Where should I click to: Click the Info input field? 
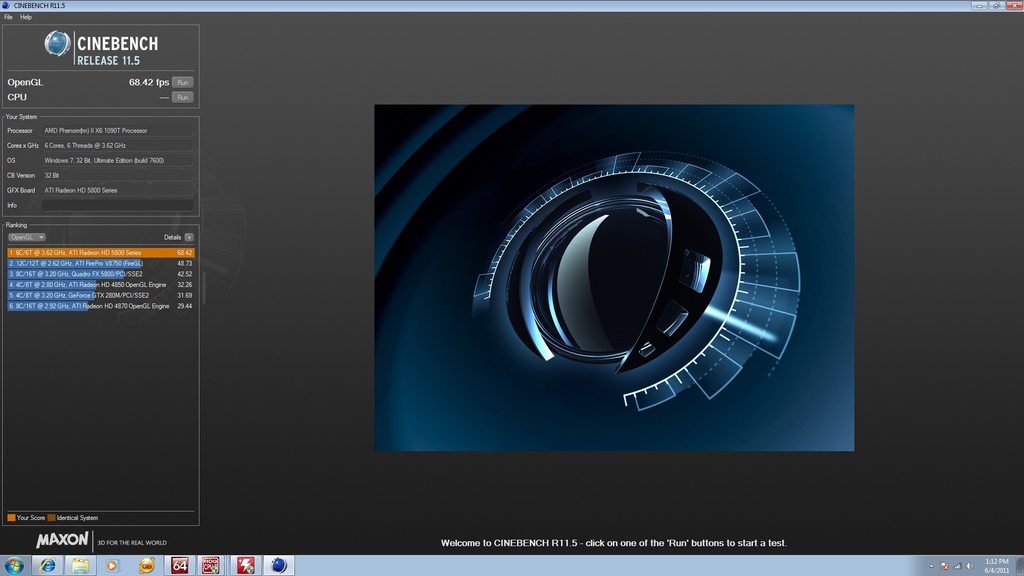[x=118, y=205]
